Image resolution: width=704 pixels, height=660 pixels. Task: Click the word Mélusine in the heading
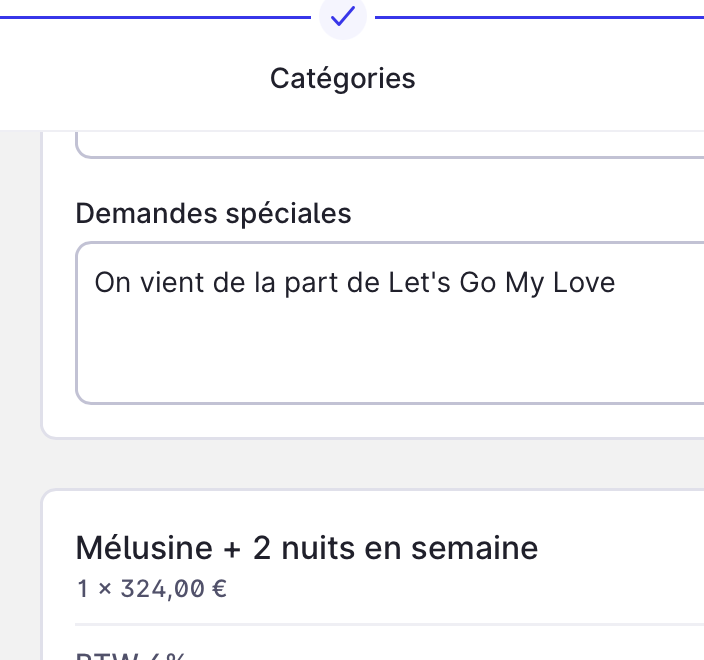[x=144, y=548]
